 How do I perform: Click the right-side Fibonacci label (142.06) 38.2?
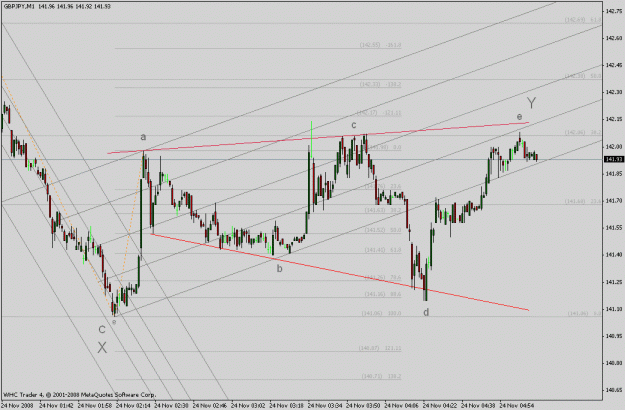point(583,132)
